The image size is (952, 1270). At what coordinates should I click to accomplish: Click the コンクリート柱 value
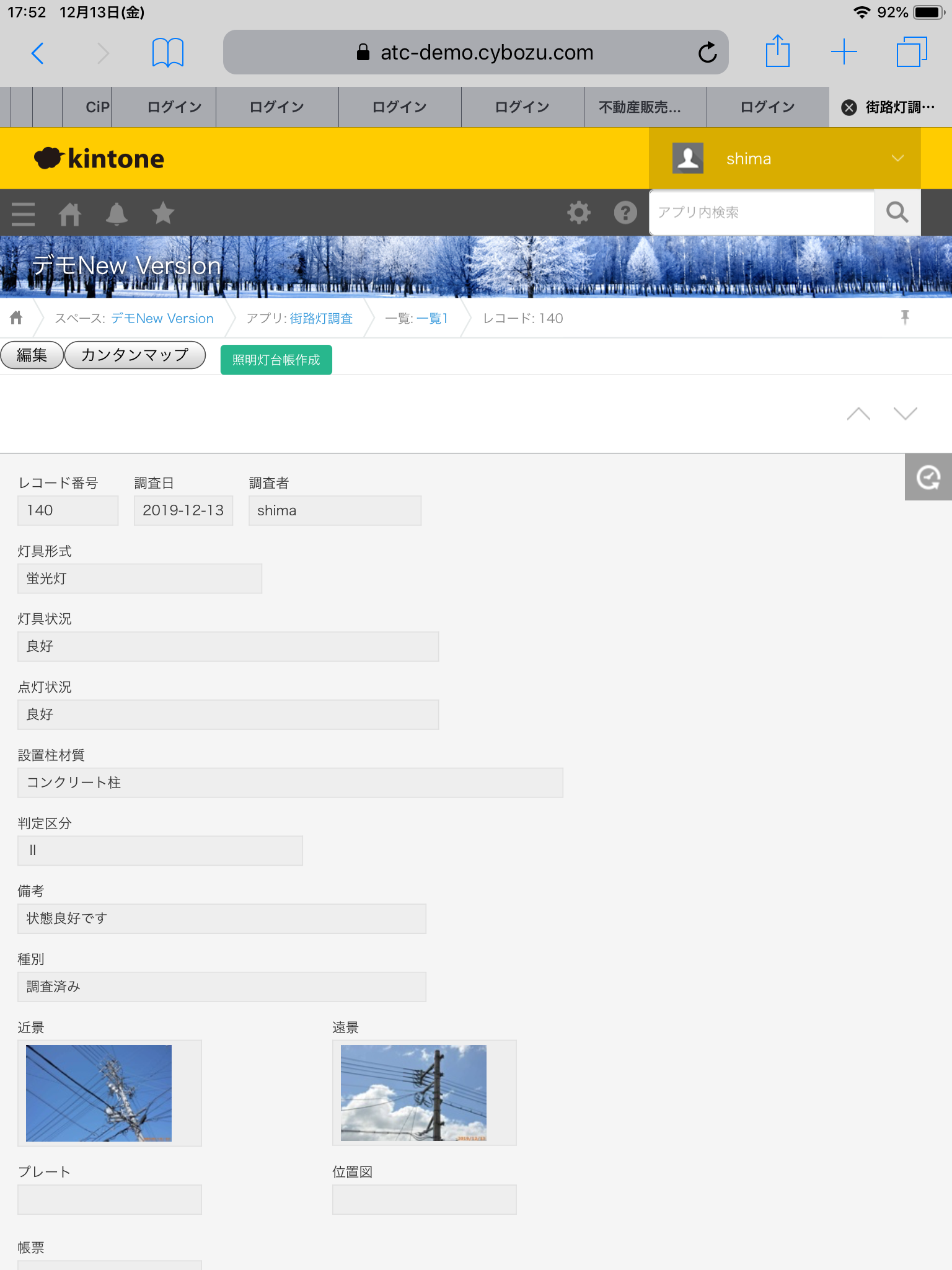point(290,783)
